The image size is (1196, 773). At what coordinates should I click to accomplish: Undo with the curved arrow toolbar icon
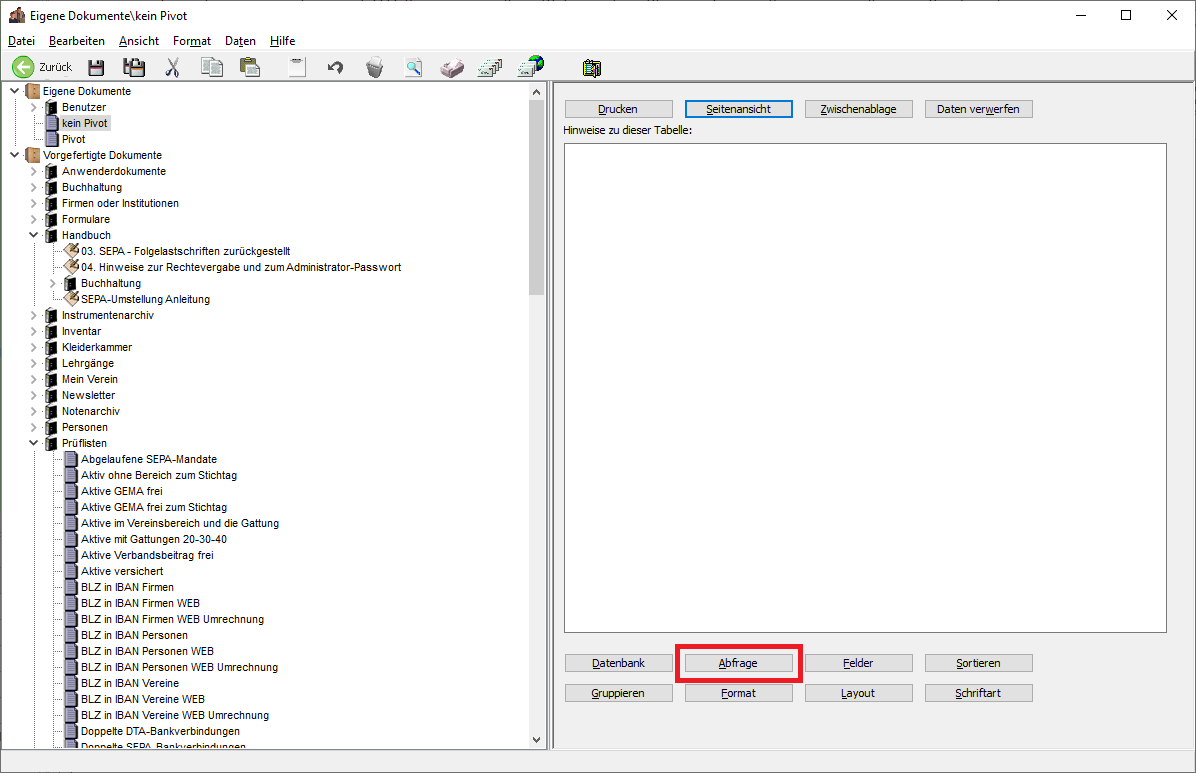click(336, 68)
